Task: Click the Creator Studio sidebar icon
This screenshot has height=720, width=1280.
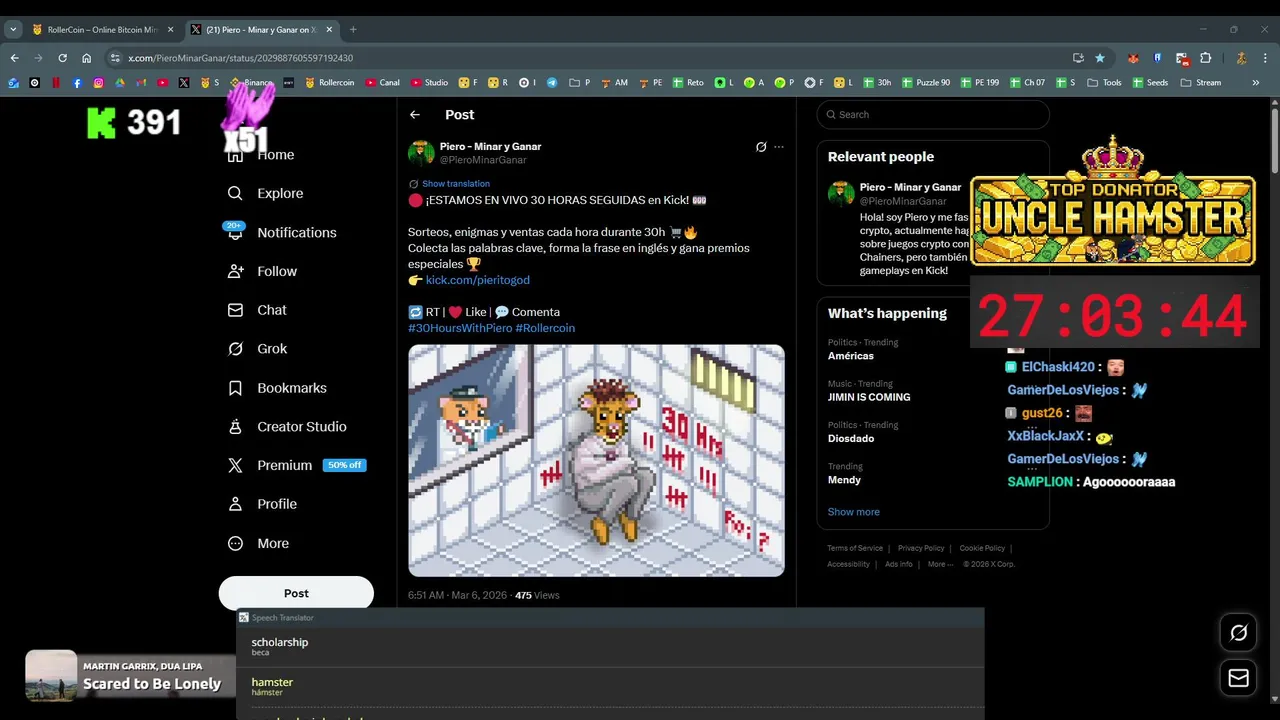Action: pos(235,426)
